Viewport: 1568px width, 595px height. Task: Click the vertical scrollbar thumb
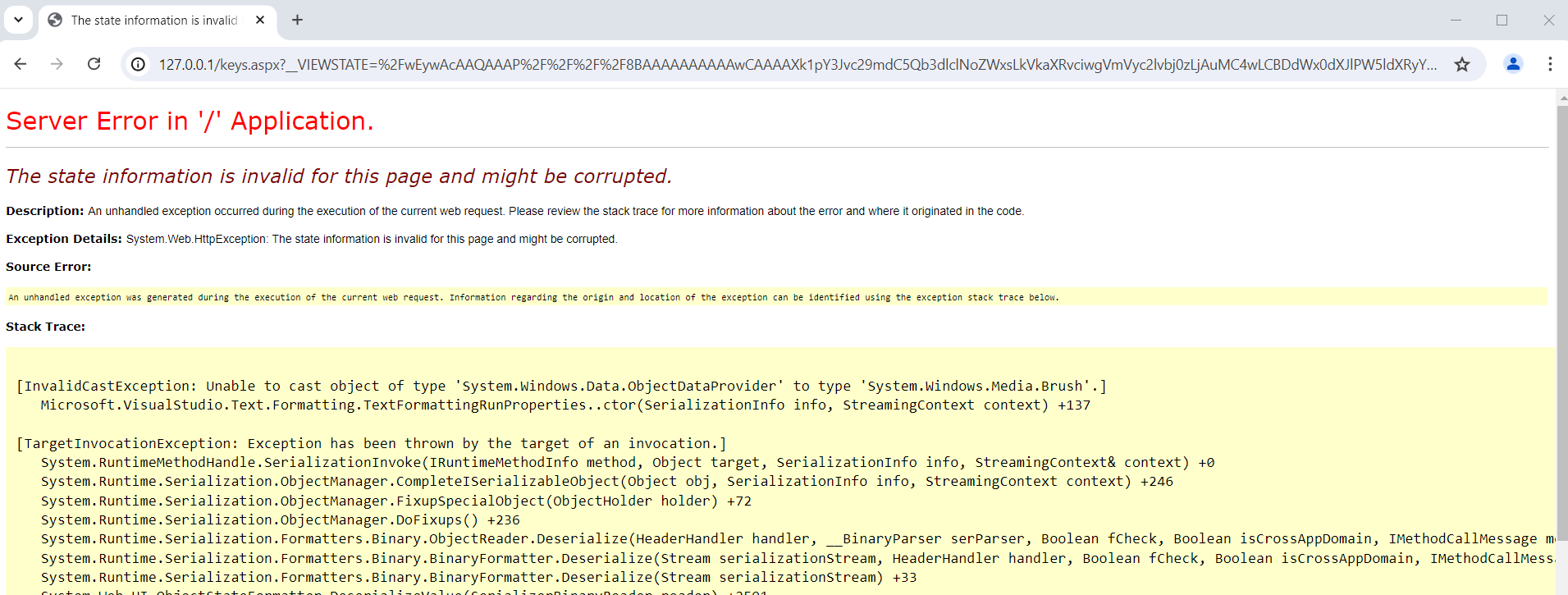(1562, 320)
